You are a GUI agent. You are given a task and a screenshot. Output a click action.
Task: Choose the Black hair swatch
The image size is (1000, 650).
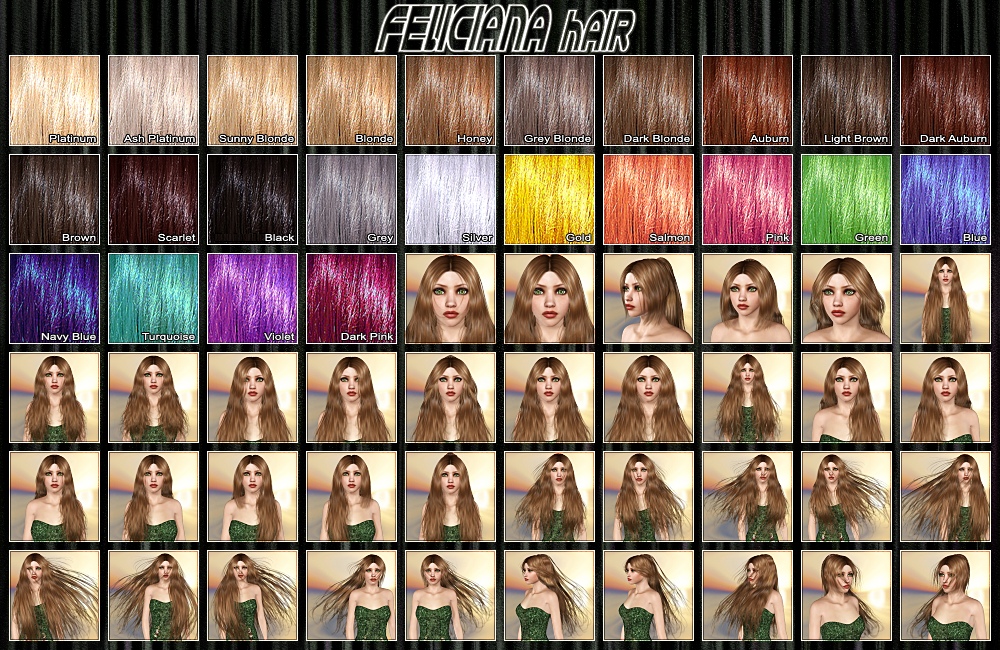pyautogui.click(x=253, y=199)
